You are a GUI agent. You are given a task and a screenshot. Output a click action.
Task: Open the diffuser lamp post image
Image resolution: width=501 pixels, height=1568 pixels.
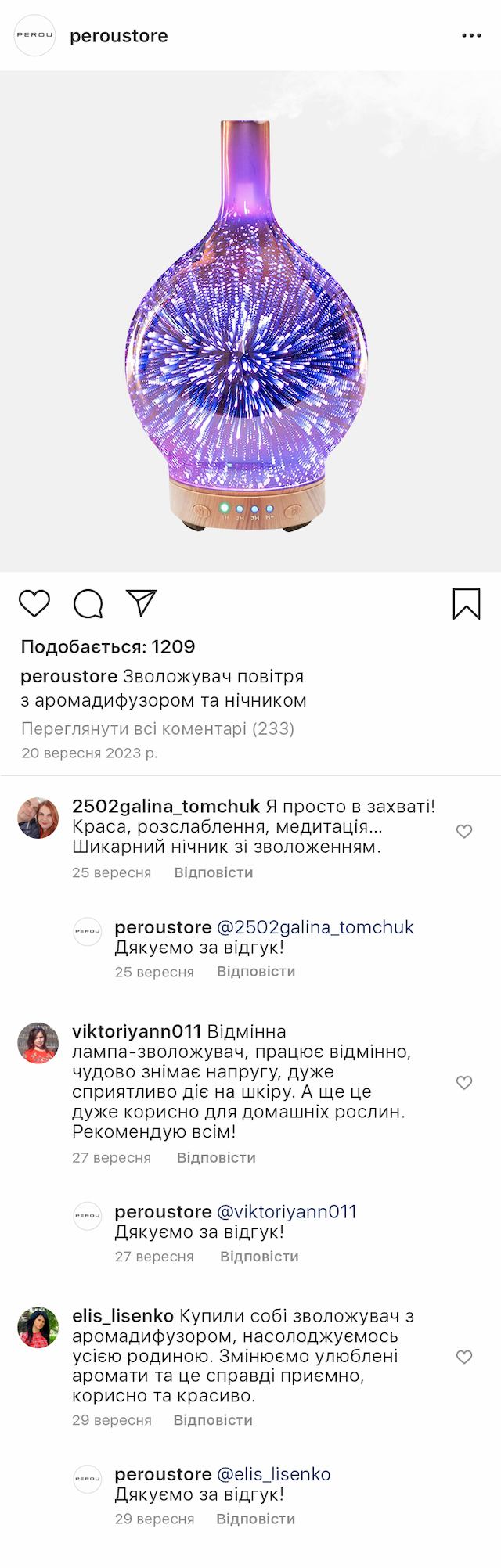tap(250, 322)
